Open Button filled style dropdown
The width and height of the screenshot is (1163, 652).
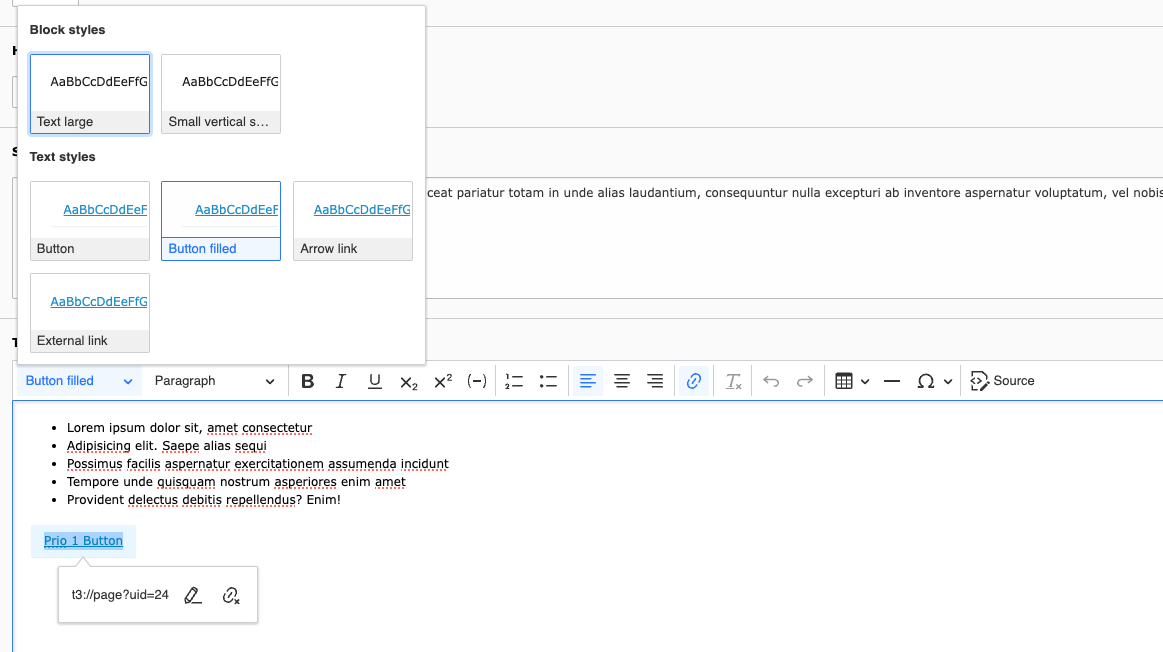(x=79, y=381)
